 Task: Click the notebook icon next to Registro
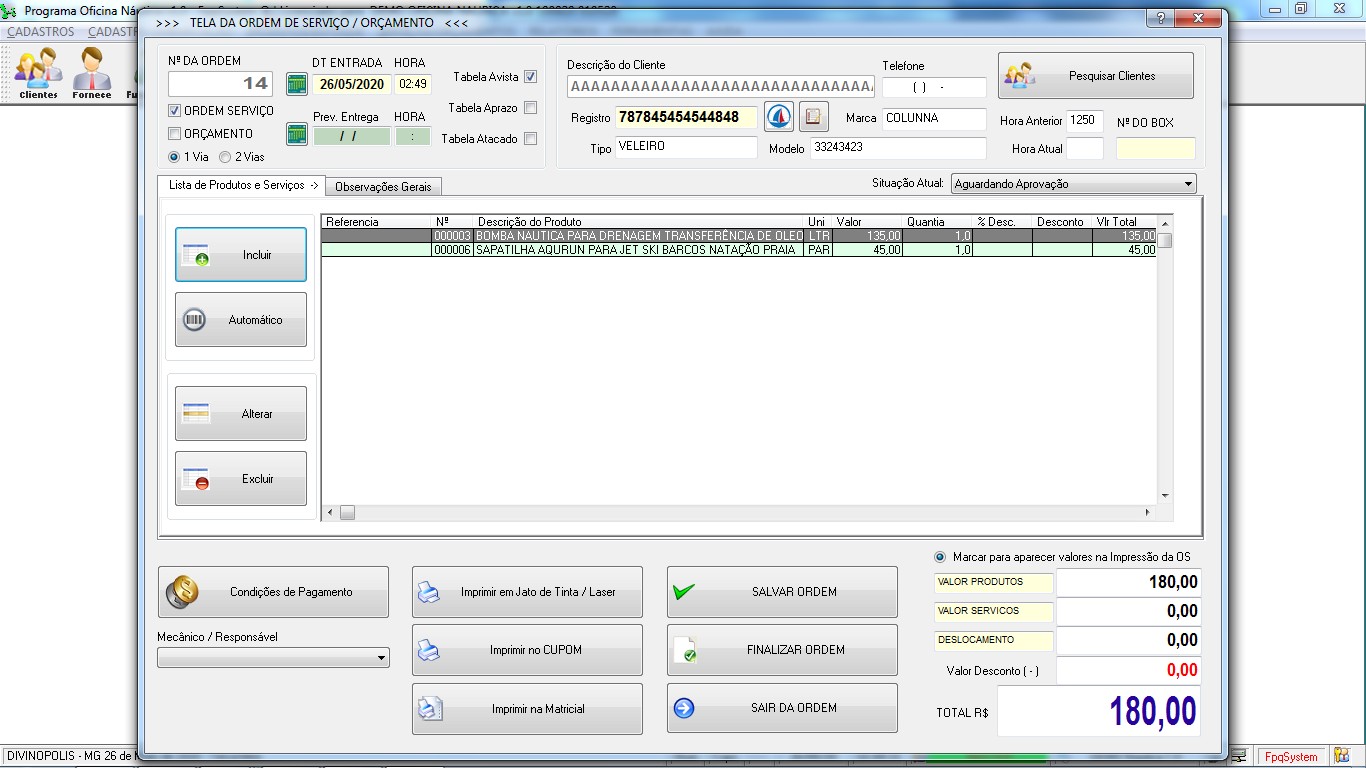click(814, 117)
